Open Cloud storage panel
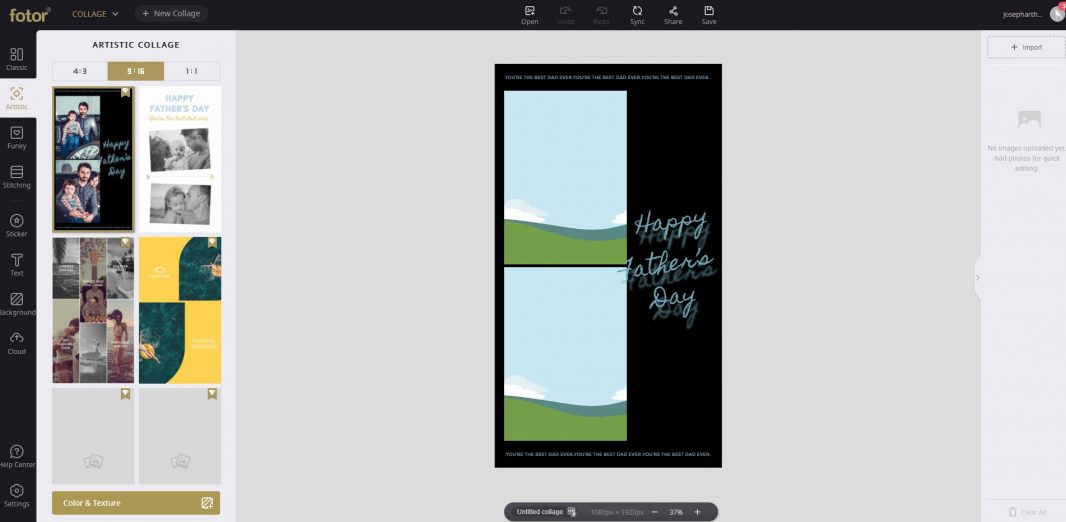 point(17,343)
